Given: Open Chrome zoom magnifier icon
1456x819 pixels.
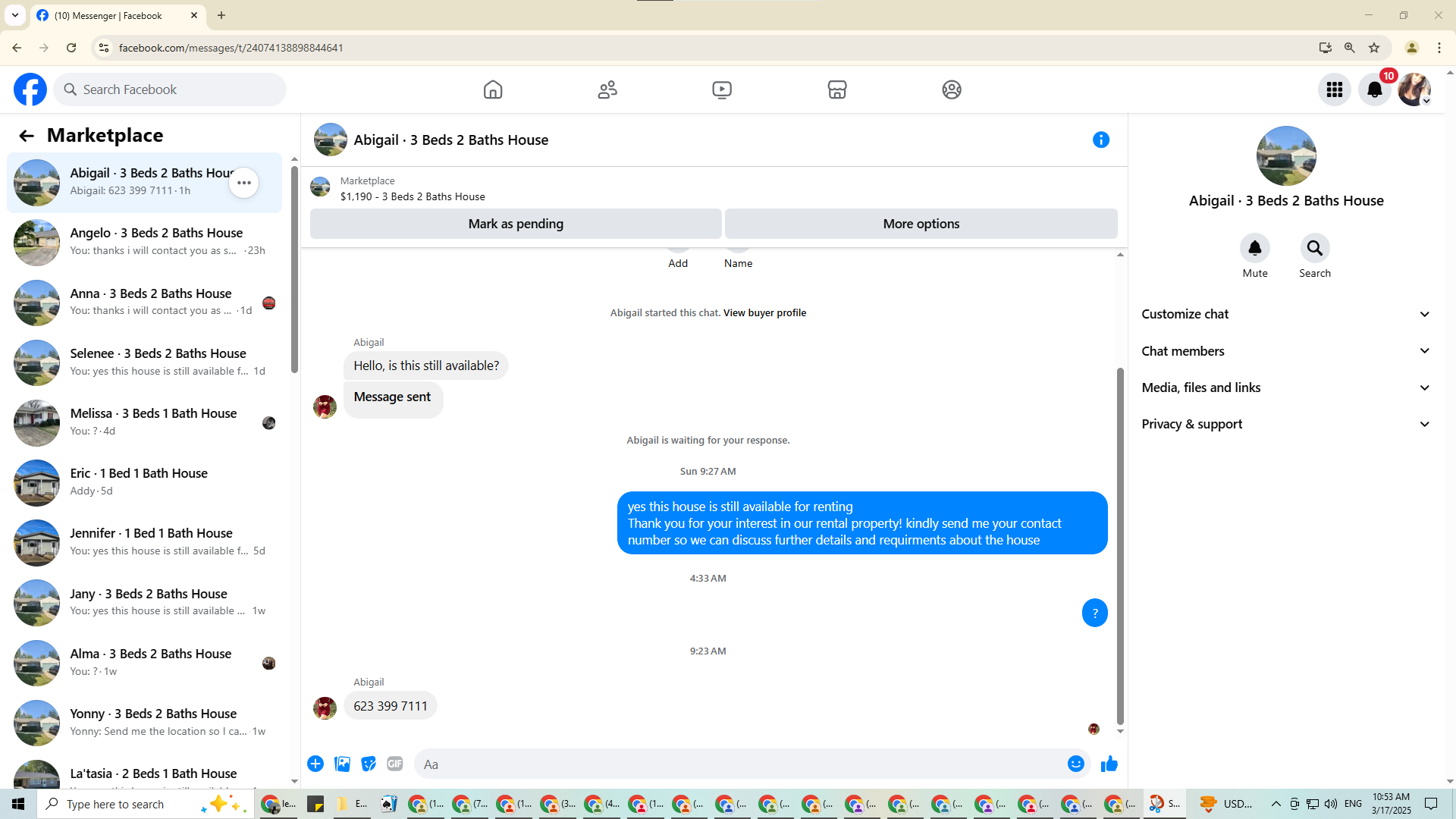Looking at the screenshot, I should [1350, 48].
